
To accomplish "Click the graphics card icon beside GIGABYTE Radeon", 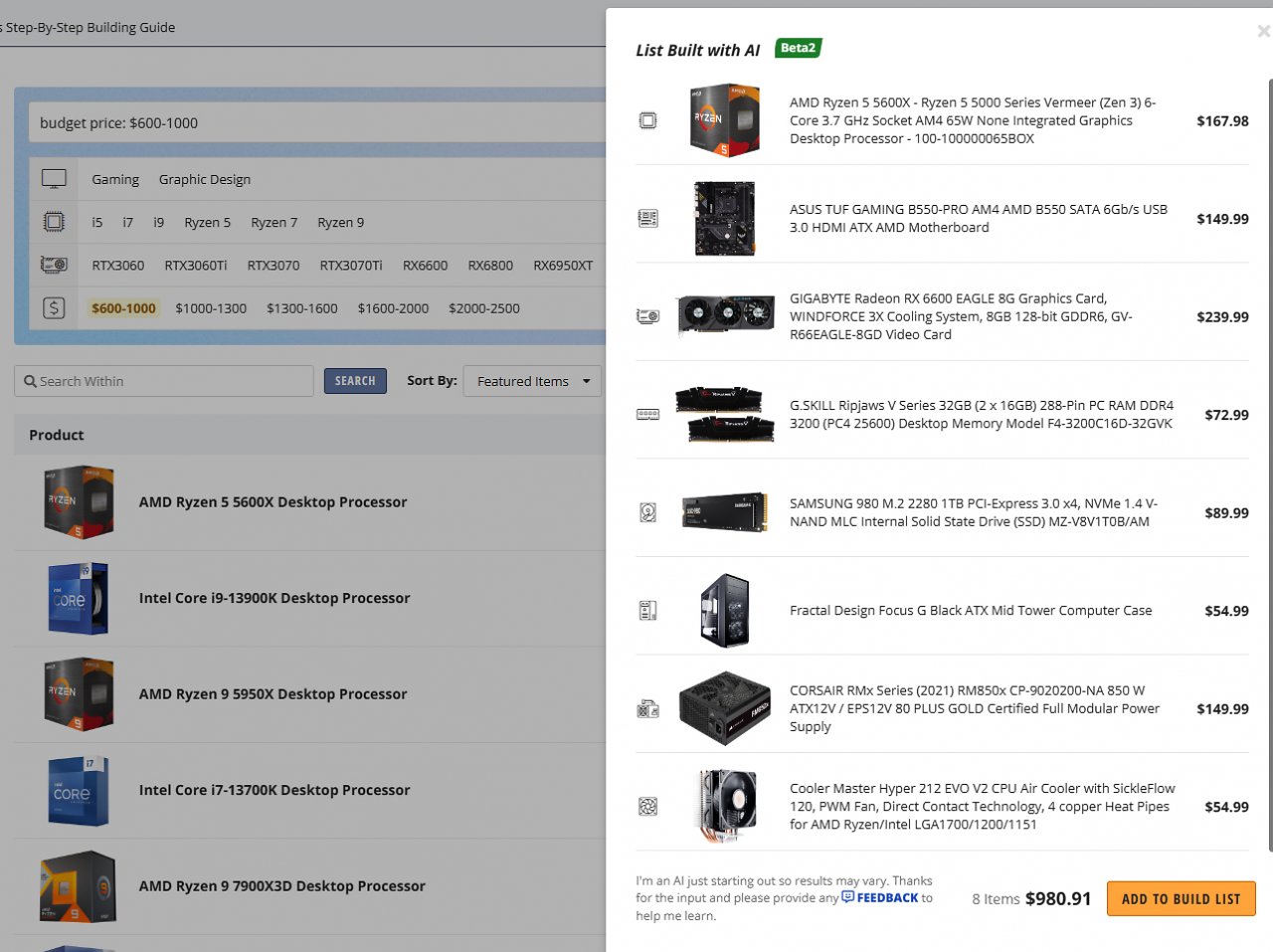I will point(647,316).
